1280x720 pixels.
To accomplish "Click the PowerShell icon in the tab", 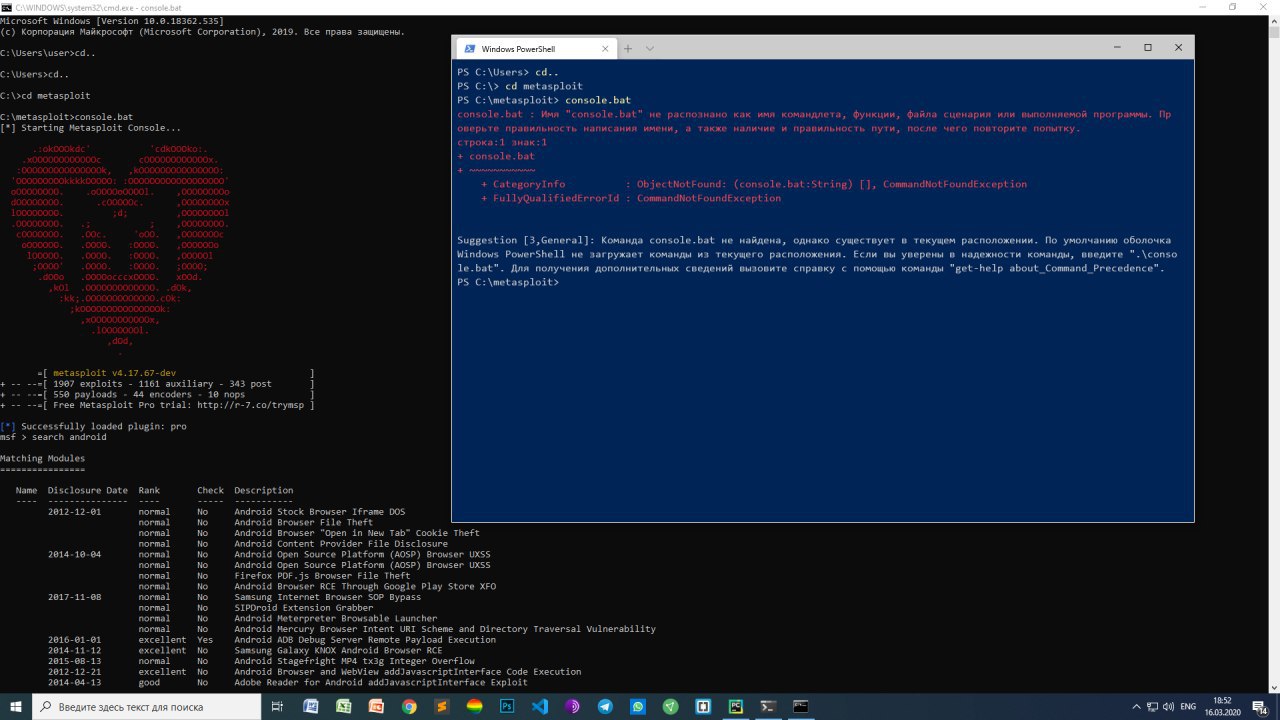I will pyautogui.click(x=468, y=48).
